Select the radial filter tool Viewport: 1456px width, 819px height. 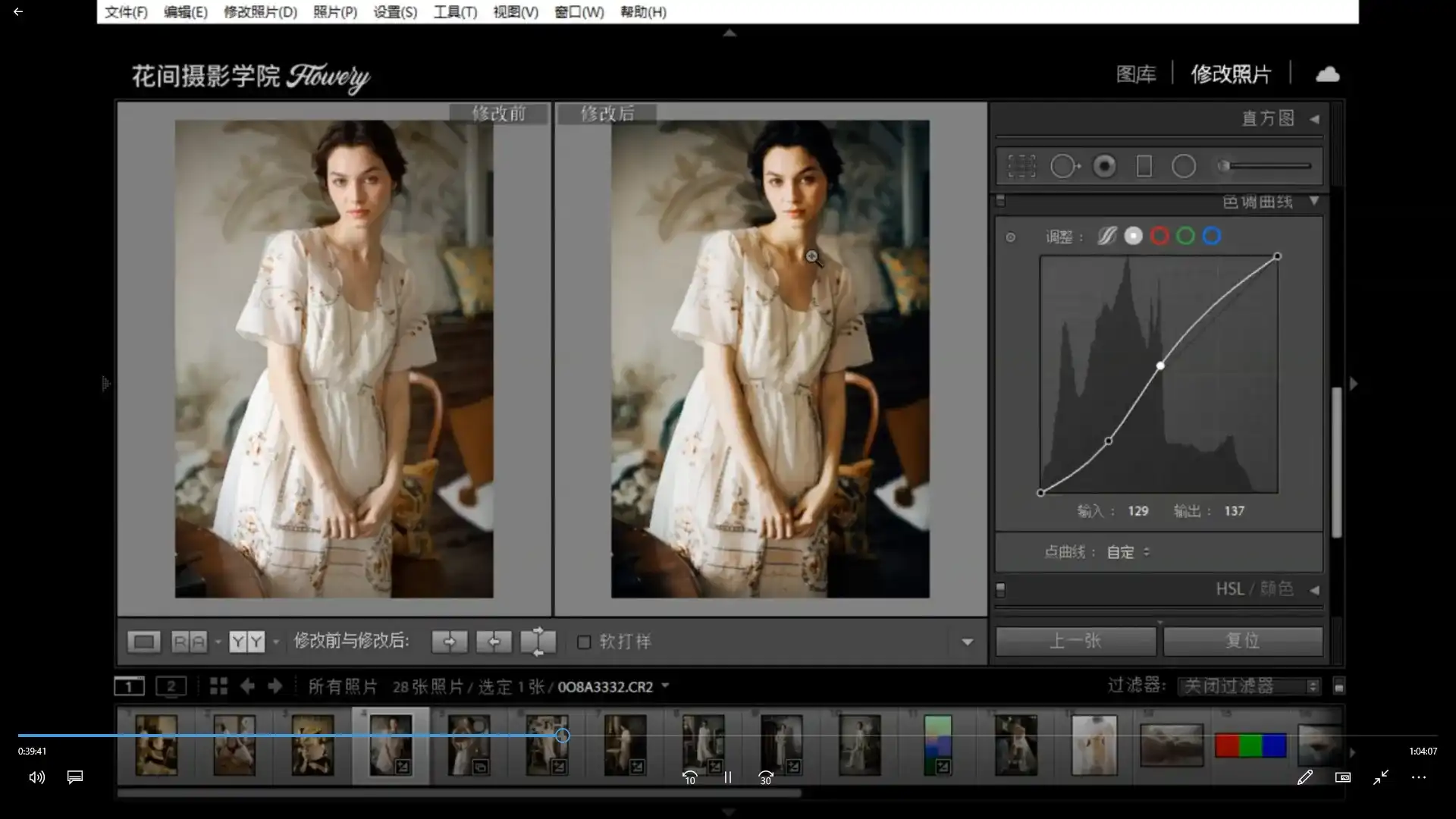1183,166
